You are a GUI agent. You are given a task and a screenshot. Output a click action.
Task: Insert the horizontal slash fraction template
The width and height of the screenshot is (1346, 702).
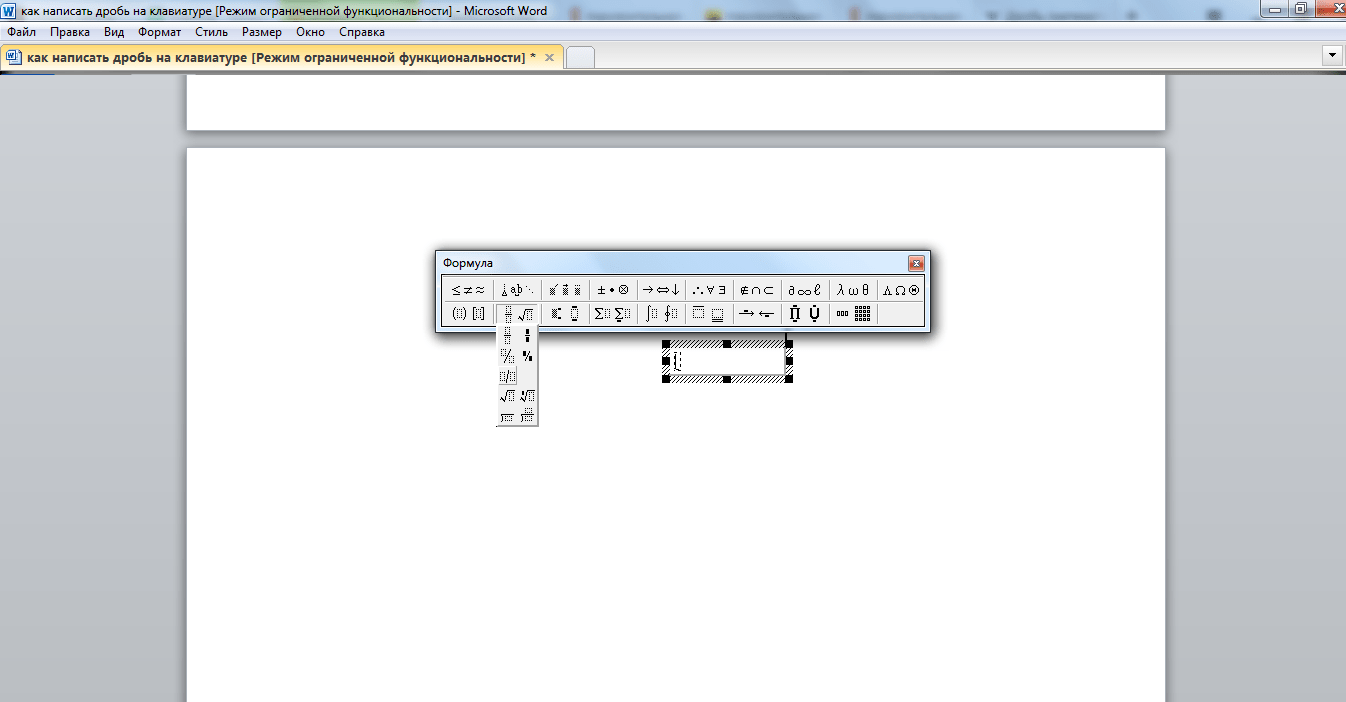(507, 376)
